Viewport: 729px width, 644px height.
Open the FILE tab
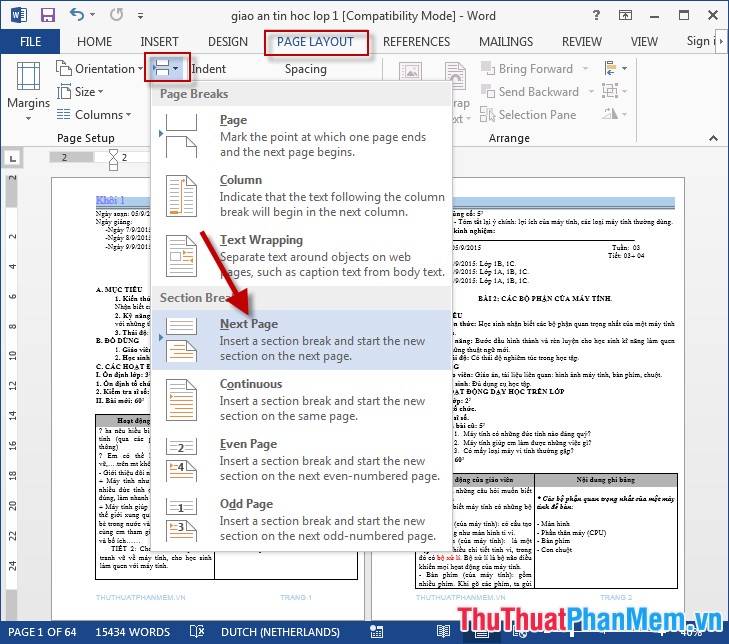[30, 41]
